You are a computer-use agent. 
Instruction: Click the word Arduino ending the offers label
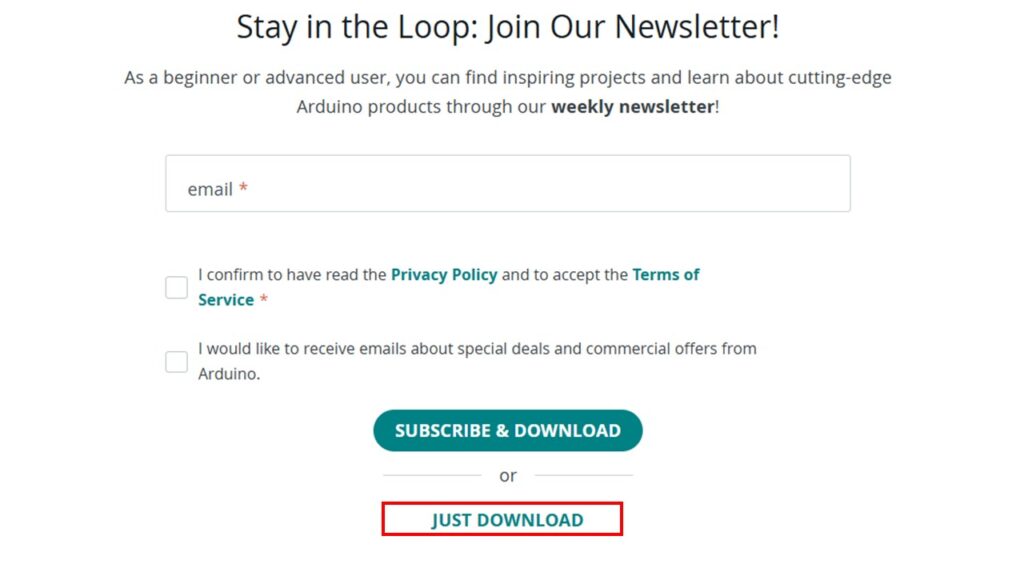pyautogui.click(x=229, y=374)
